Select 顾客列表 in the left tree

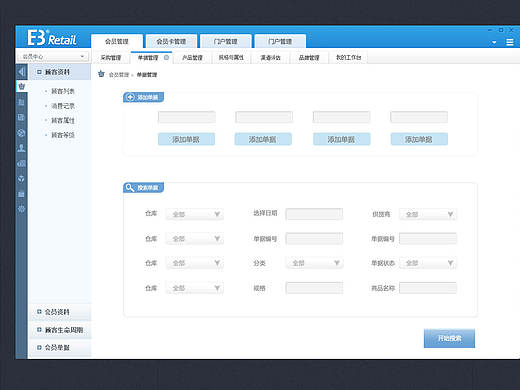63,91
